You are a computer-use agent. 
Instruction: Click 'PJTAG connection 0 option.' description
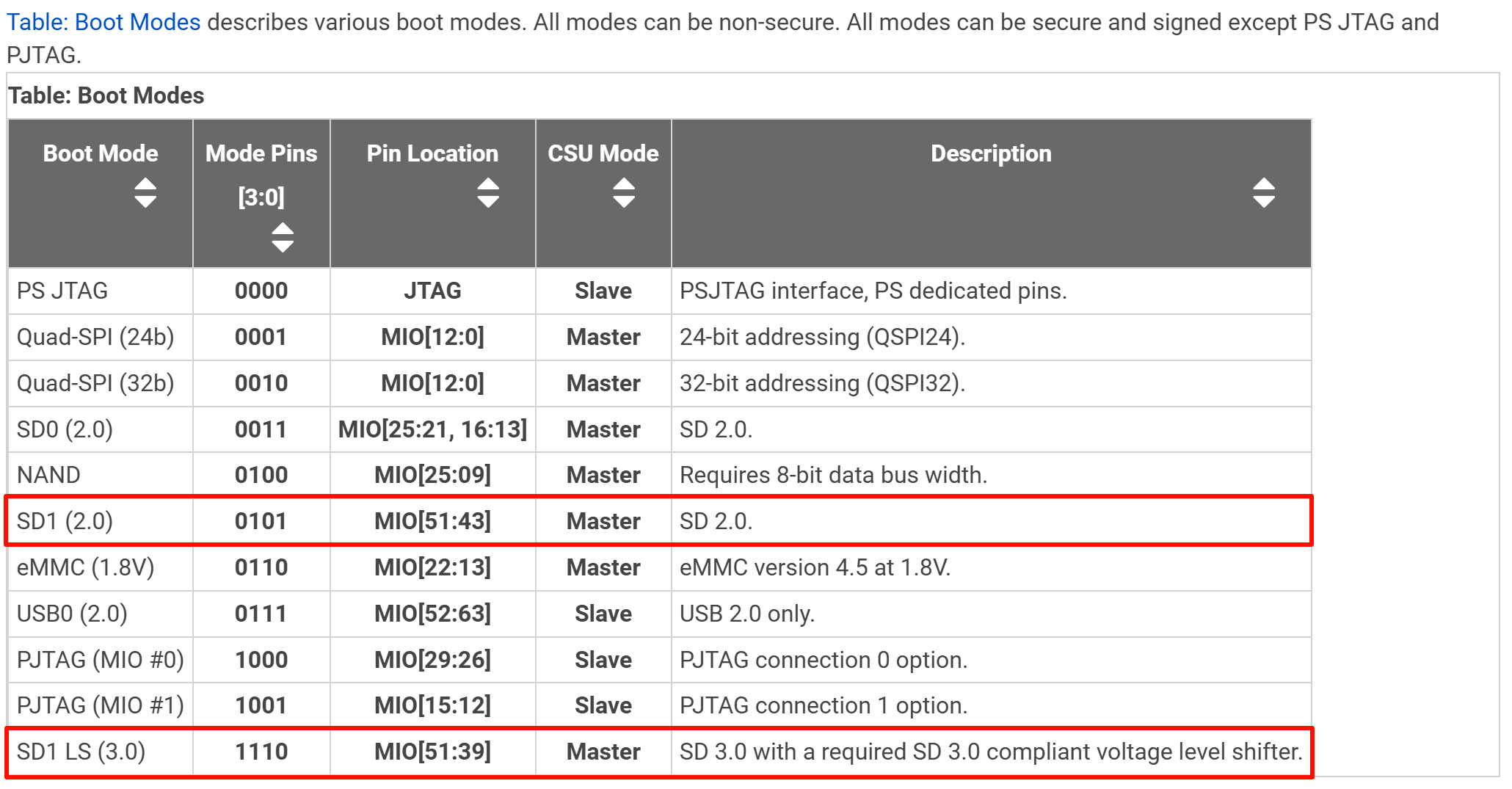pos(824,660)
